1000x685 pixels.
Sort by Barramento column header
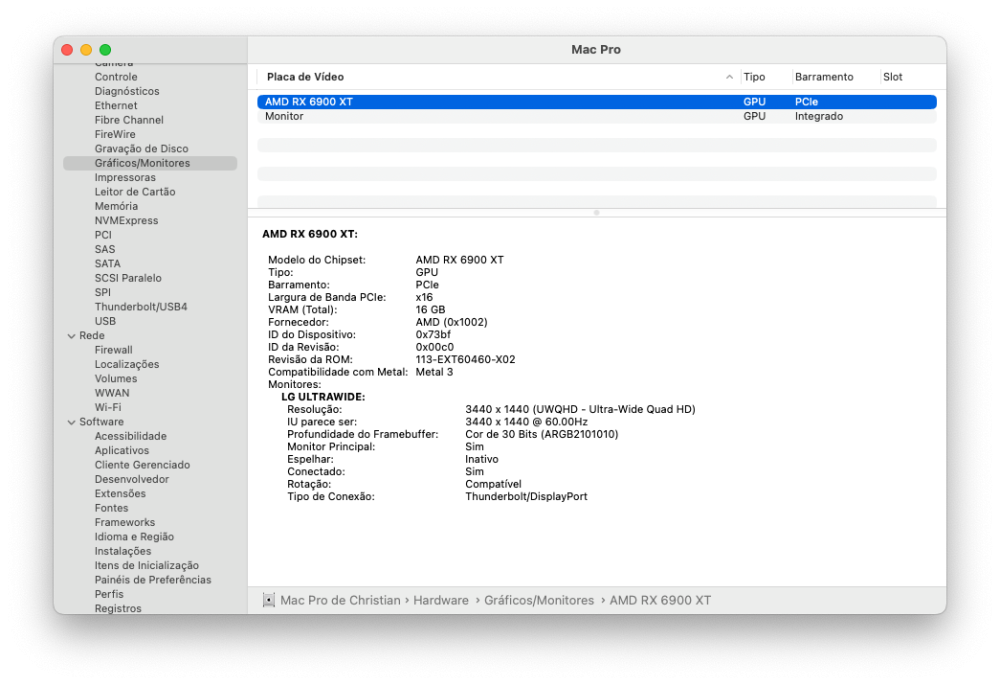(x=823, y=77)
